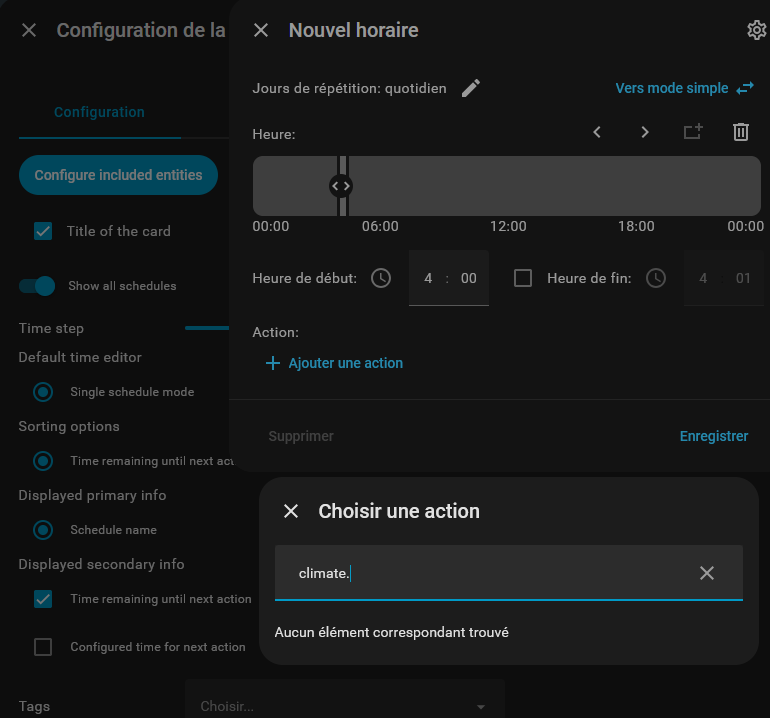
Task: Switch to the Configuration tab
Action: point(99,112)
